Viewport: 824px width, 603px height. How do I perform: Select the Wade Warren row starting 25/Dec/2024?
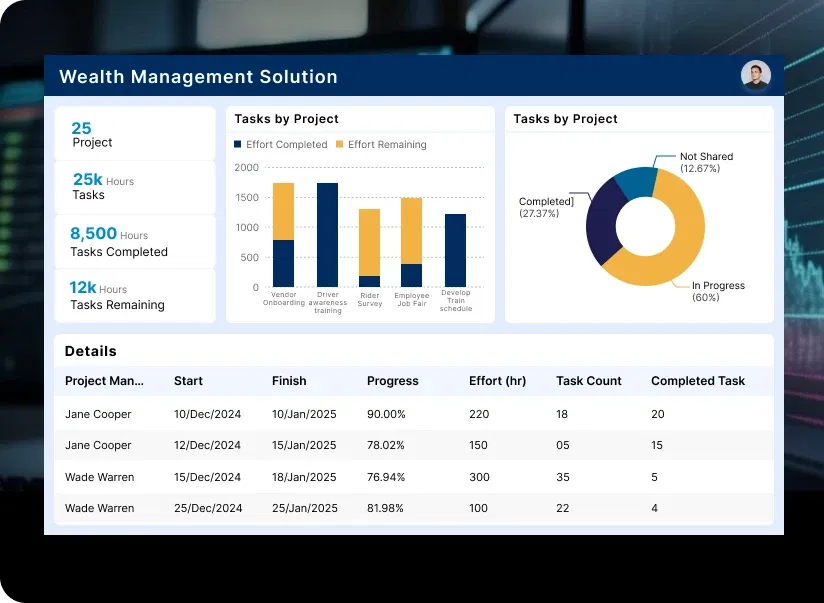point(412,508)
